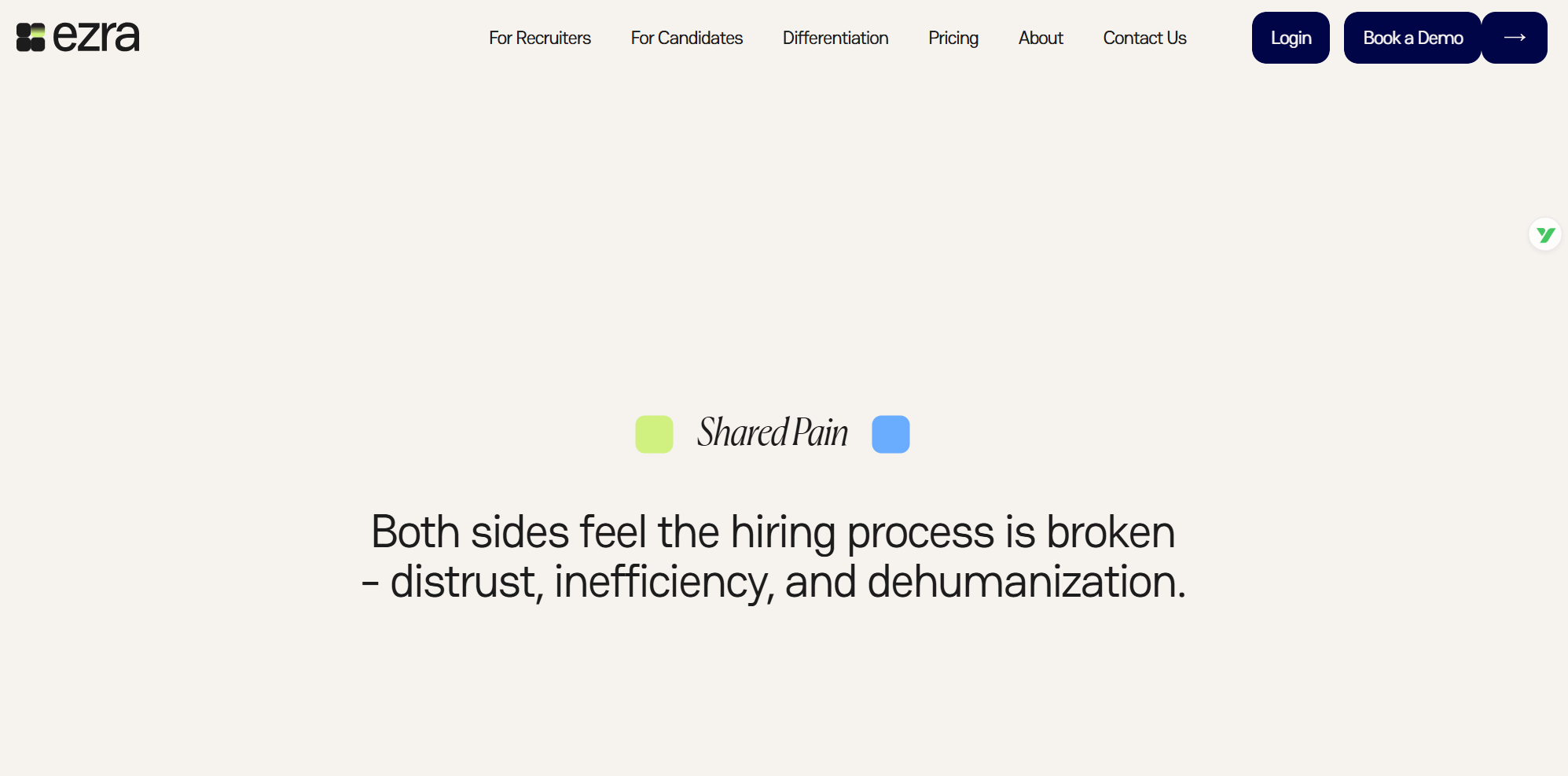This screenshot has width=1568, height=776.
Task: Click the word "broken" in the headline
Action: (1111, 532)
